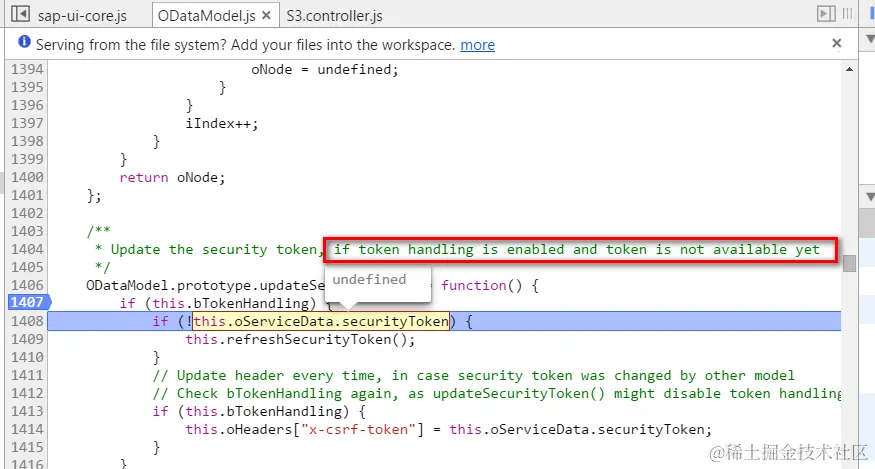Click 'ODataModel.prototype' on line 1406

[x=168, y=285]
